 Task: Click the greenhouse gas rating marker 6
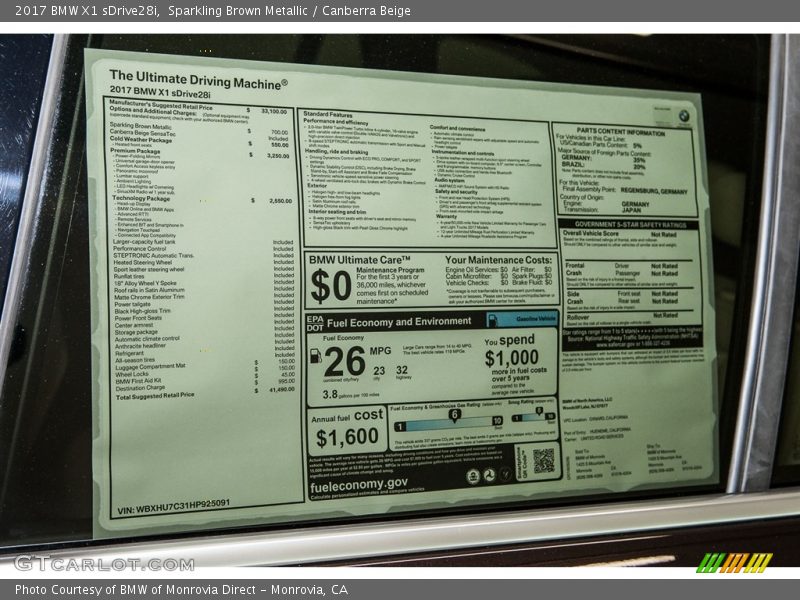point(454,415)
